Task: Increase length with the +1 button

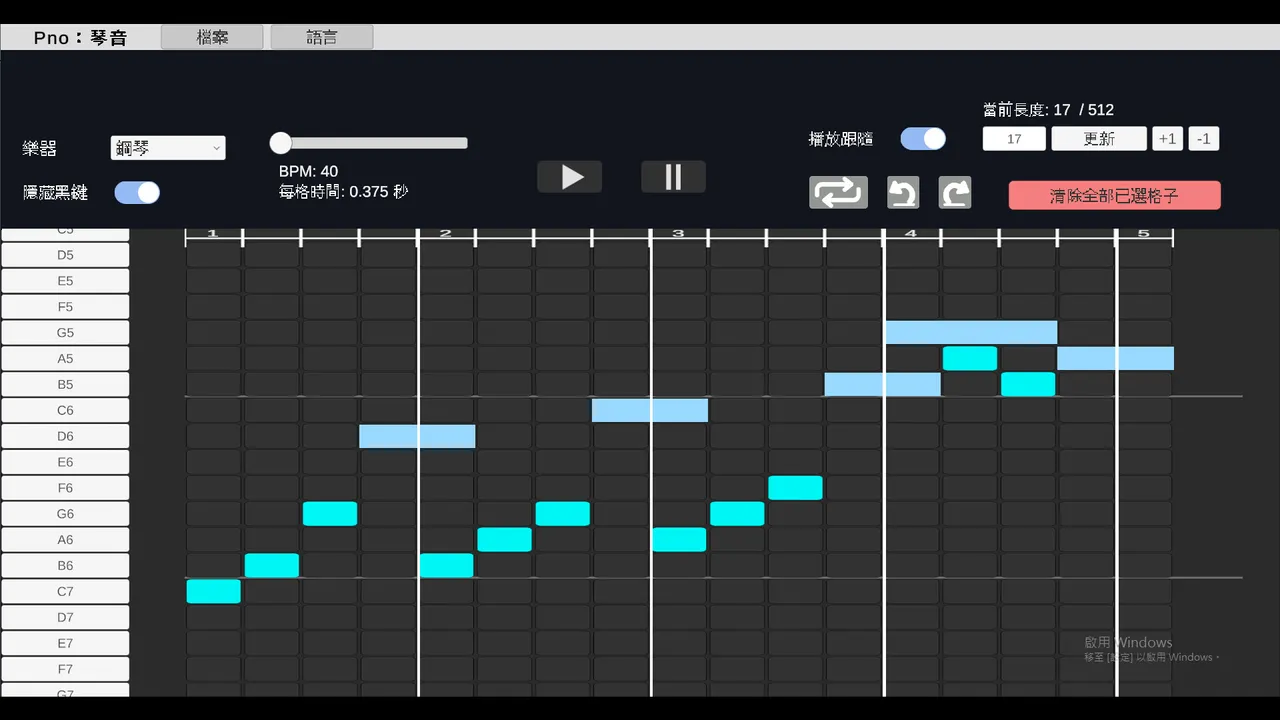Action: tap(1167, 139)
